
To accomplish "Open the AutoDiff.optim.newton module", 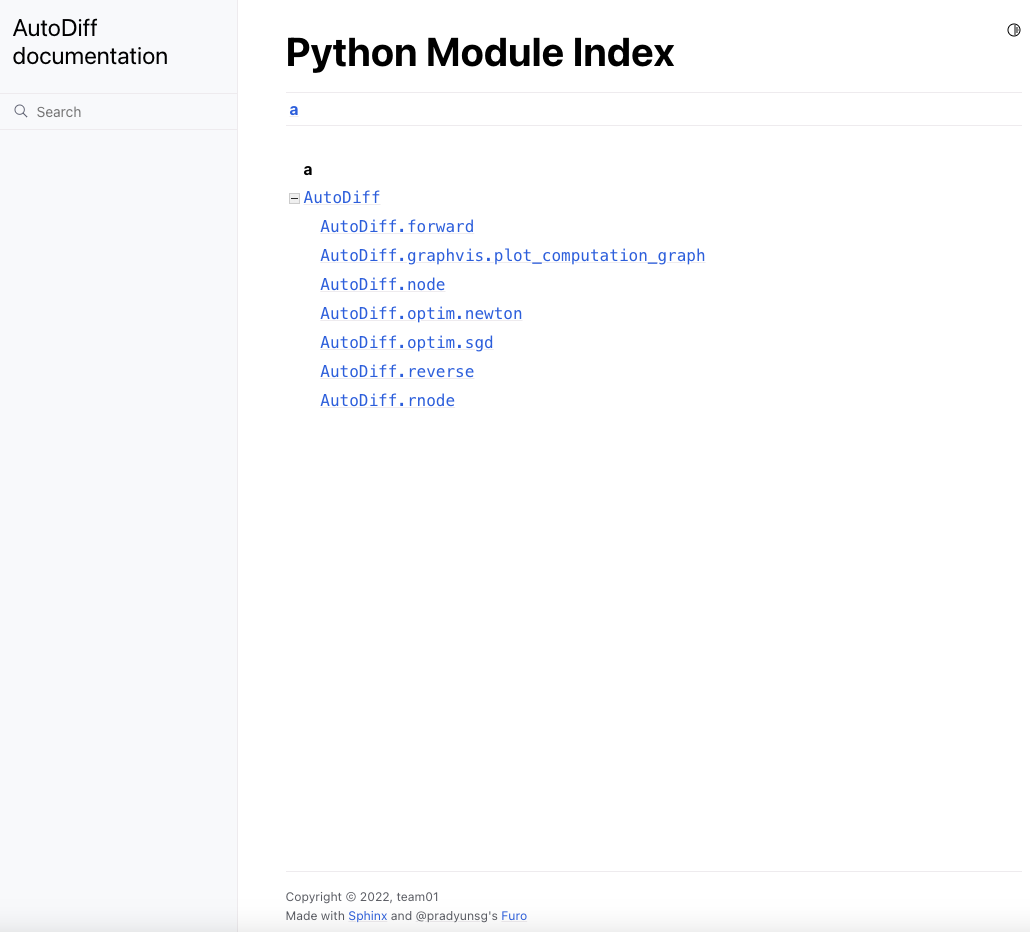I will tap(421, 314).
